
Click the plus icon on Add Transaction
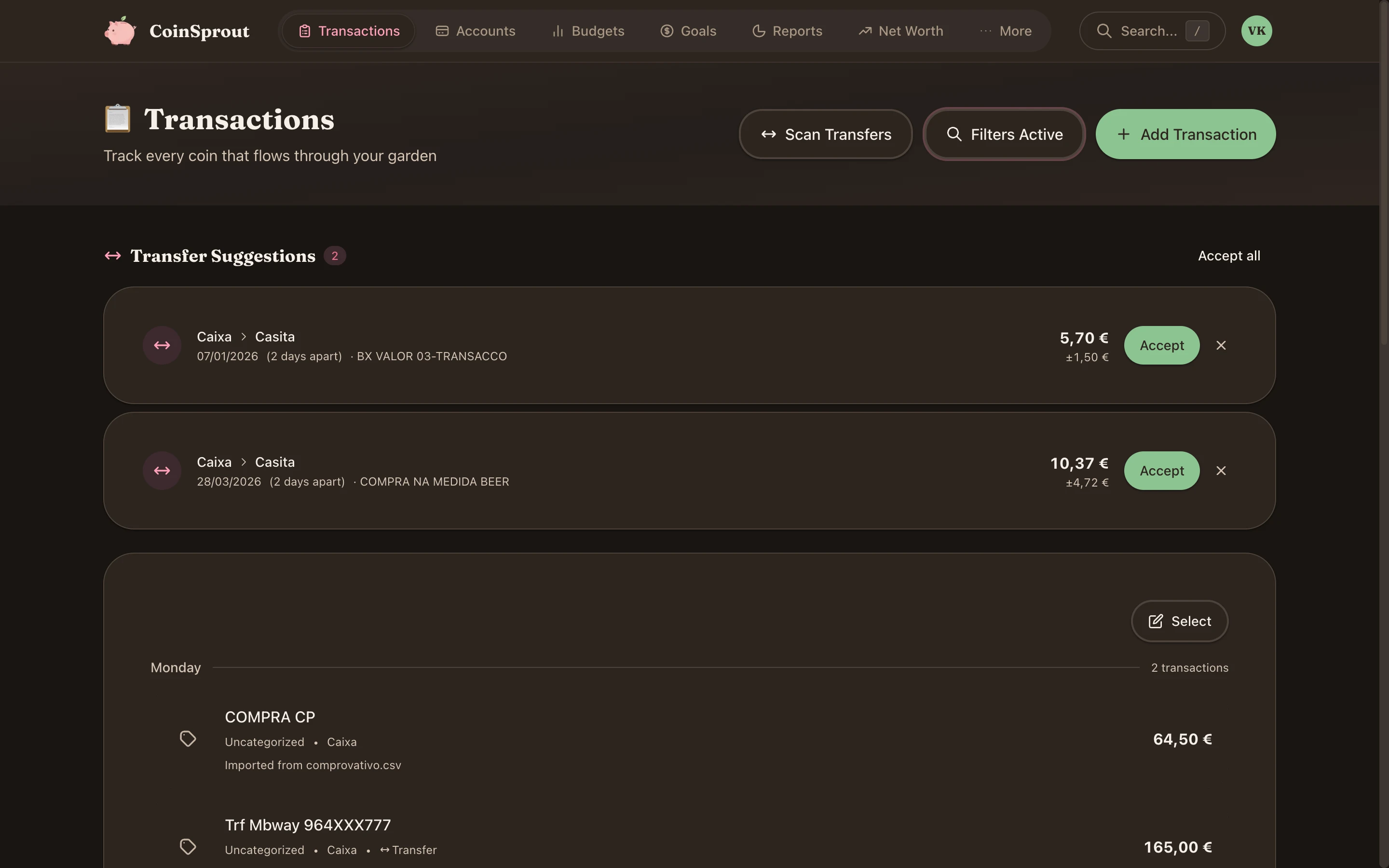pyautogui.click(x=1124, y=134)
